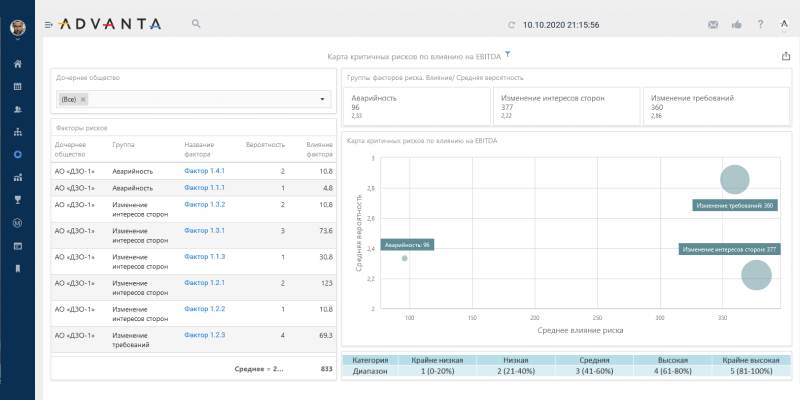Open the user avatar menu
Image resolution: width=800 pixels, height=400 pixels.
pos(17,27)
